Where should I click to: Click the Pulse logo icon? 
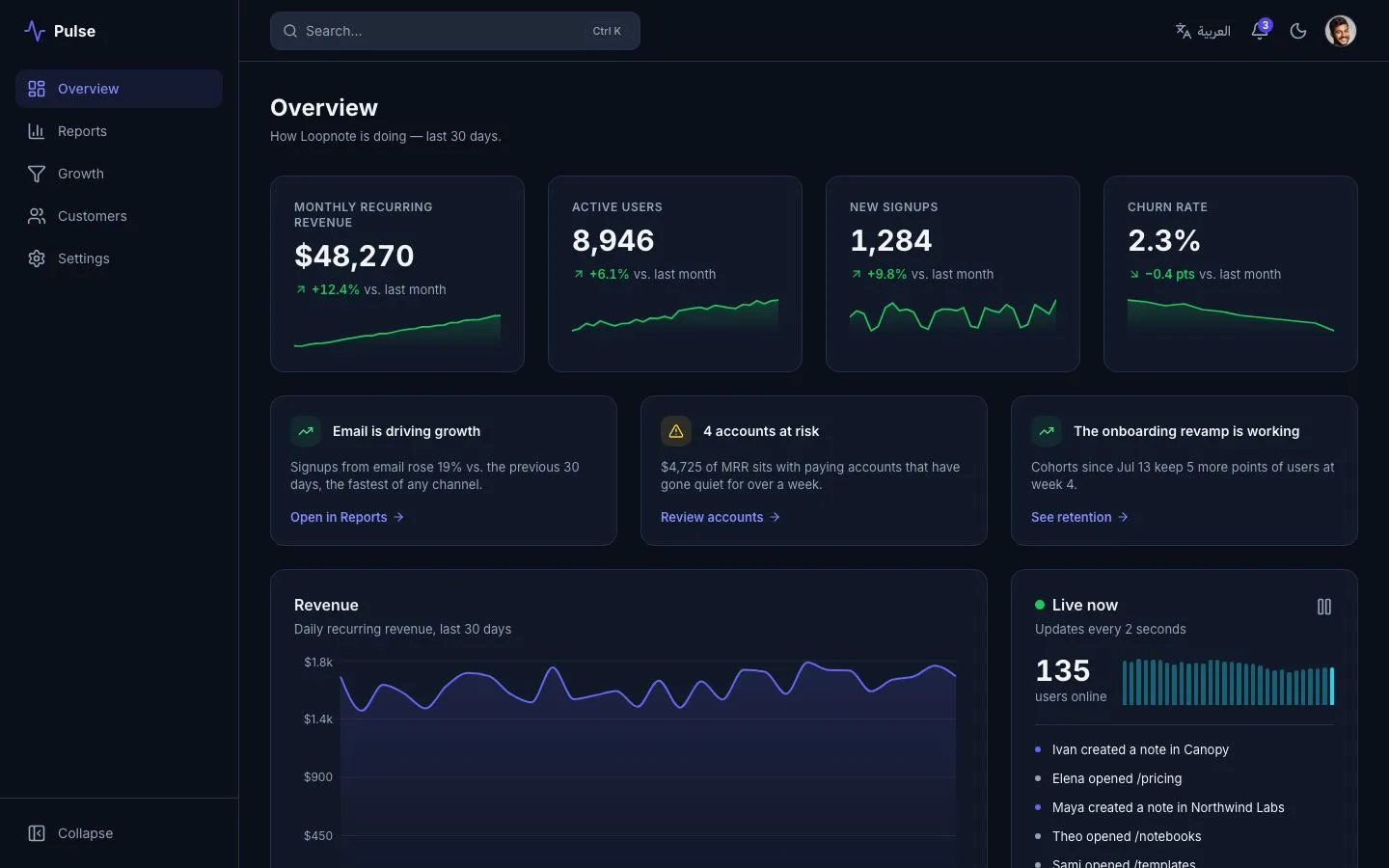(35, 31)
